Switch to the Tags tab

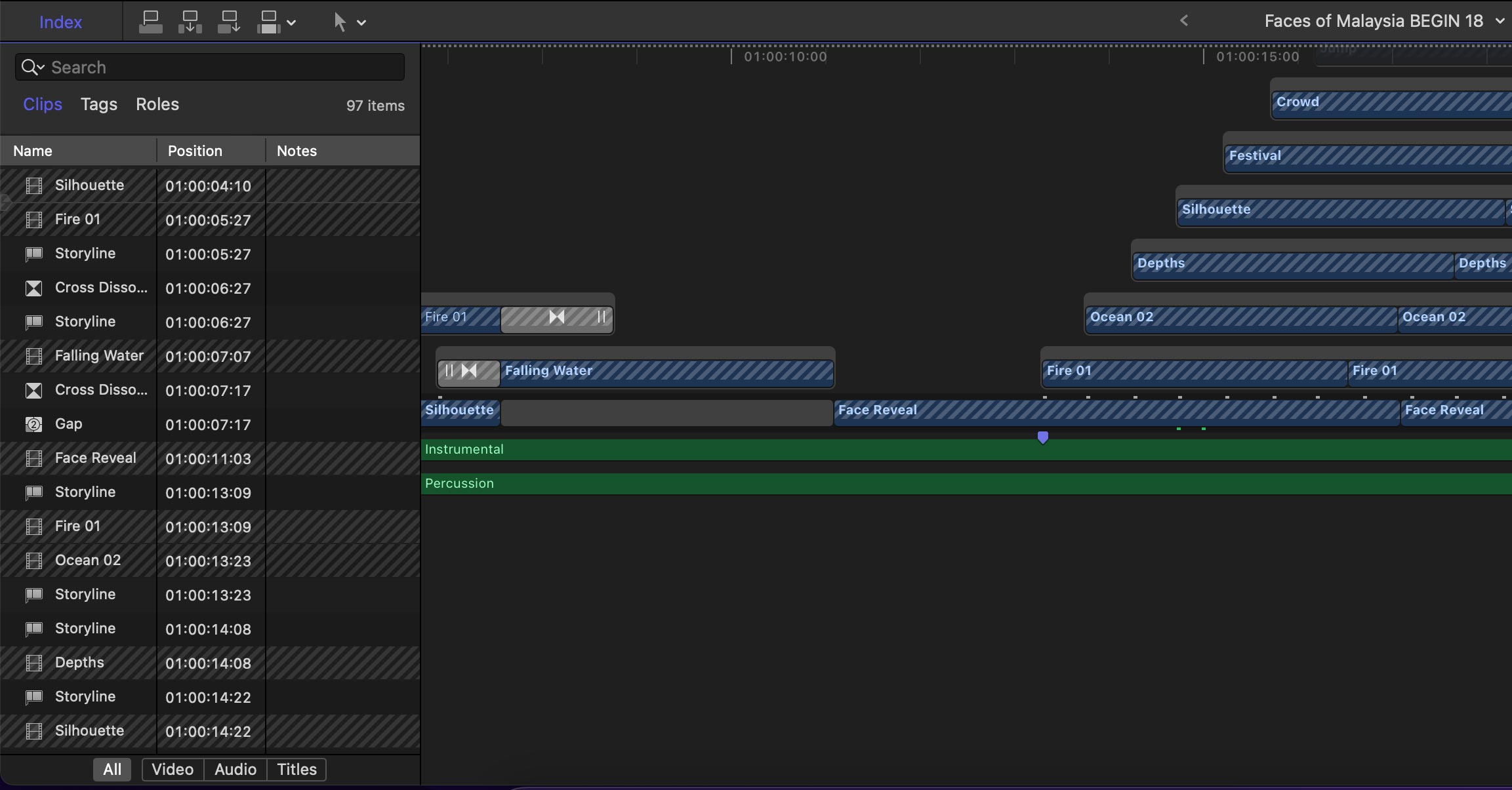click(x=99, y=104)
